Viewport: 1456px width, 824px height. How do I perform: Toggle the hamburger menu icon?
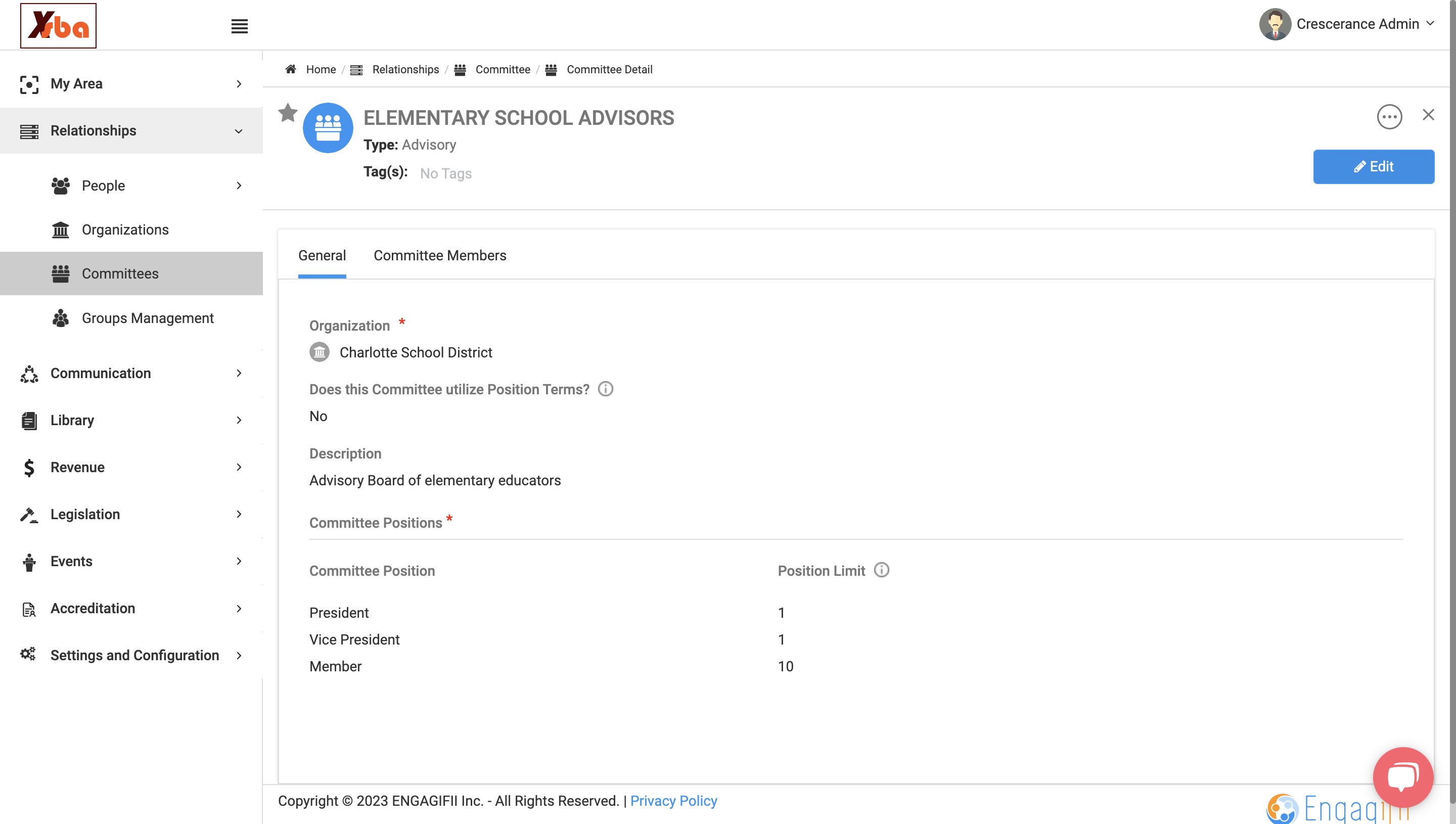pos(239,26)
